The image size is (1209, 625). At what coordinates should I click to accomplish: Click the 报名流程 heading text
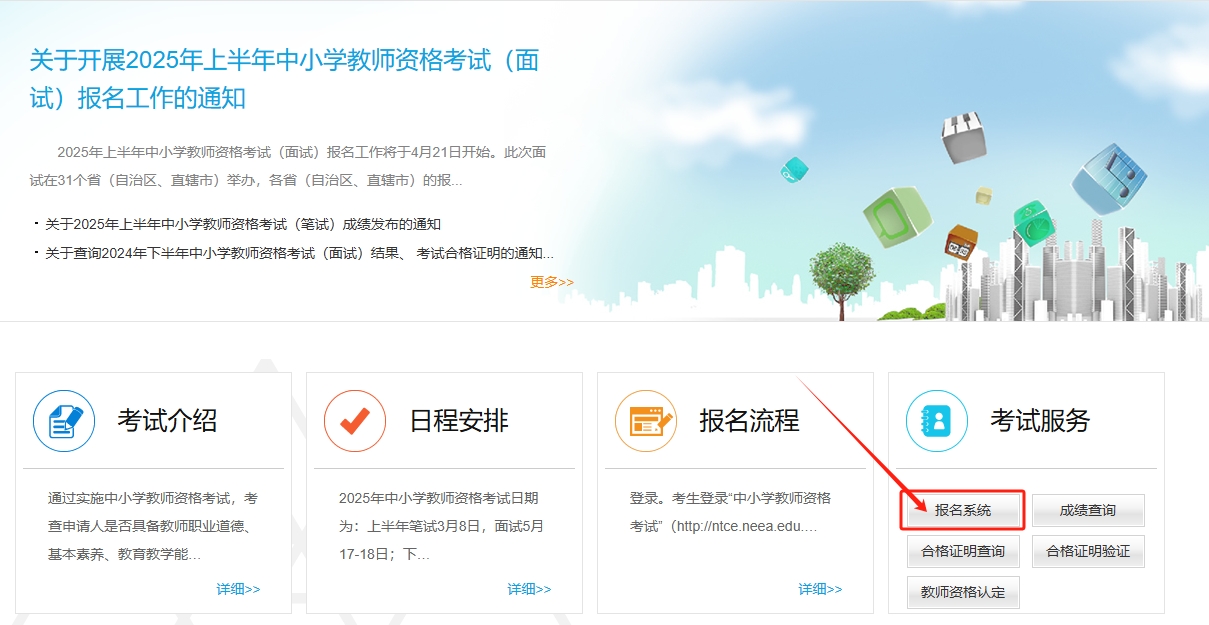(x=749, y=421)
